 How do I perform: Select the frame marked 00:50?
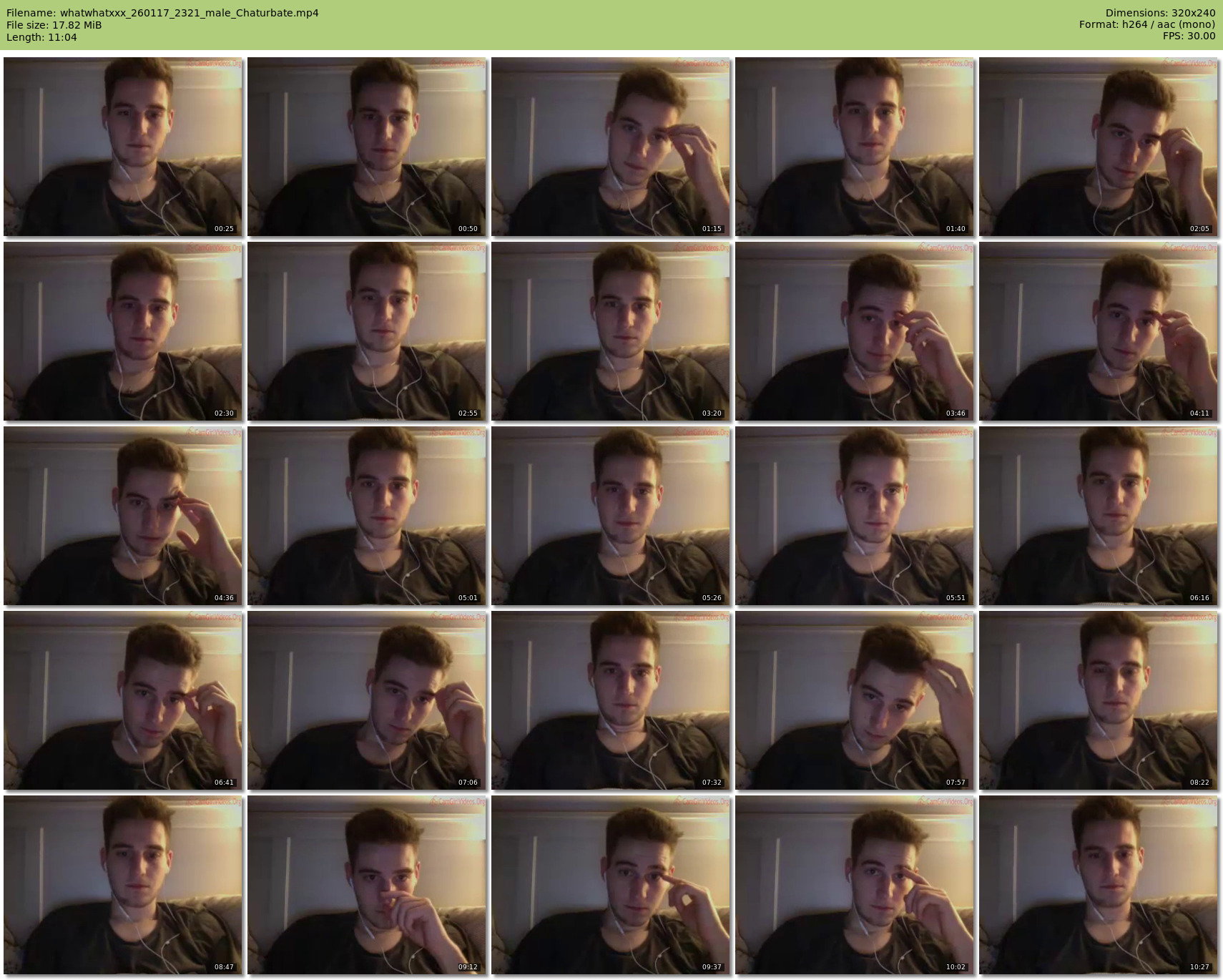pos(366,147)
